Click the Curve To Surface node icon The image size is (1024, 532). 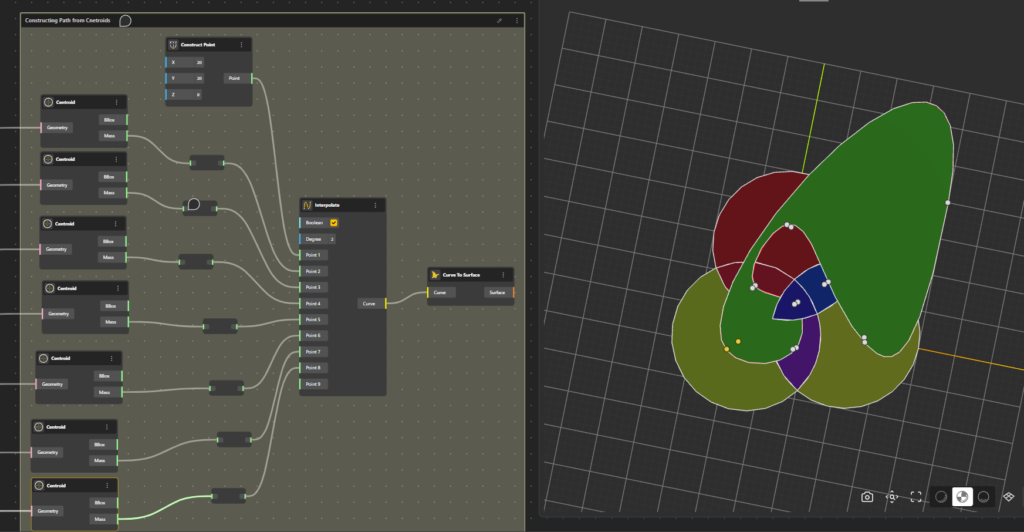tap(434, 273)
